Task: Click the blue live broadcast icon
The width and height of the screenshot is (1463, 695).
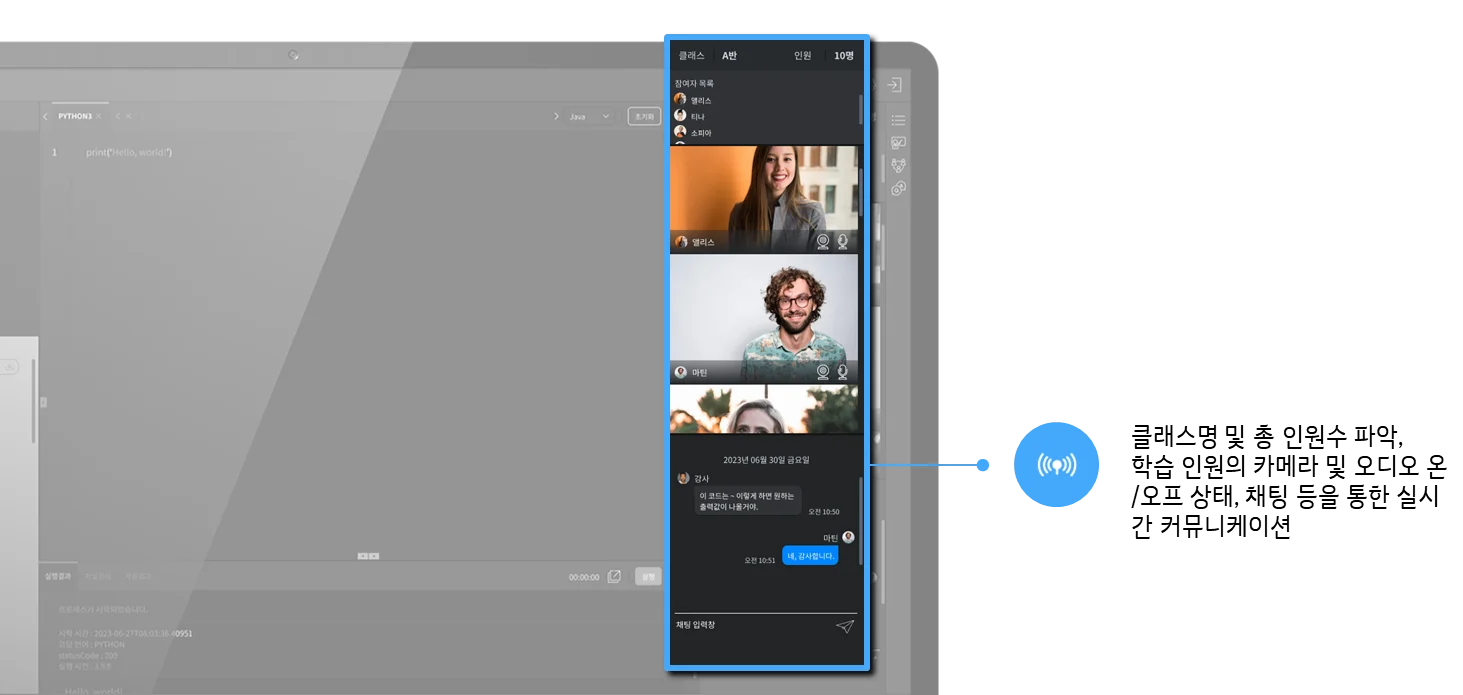Action: (1057, 465)
